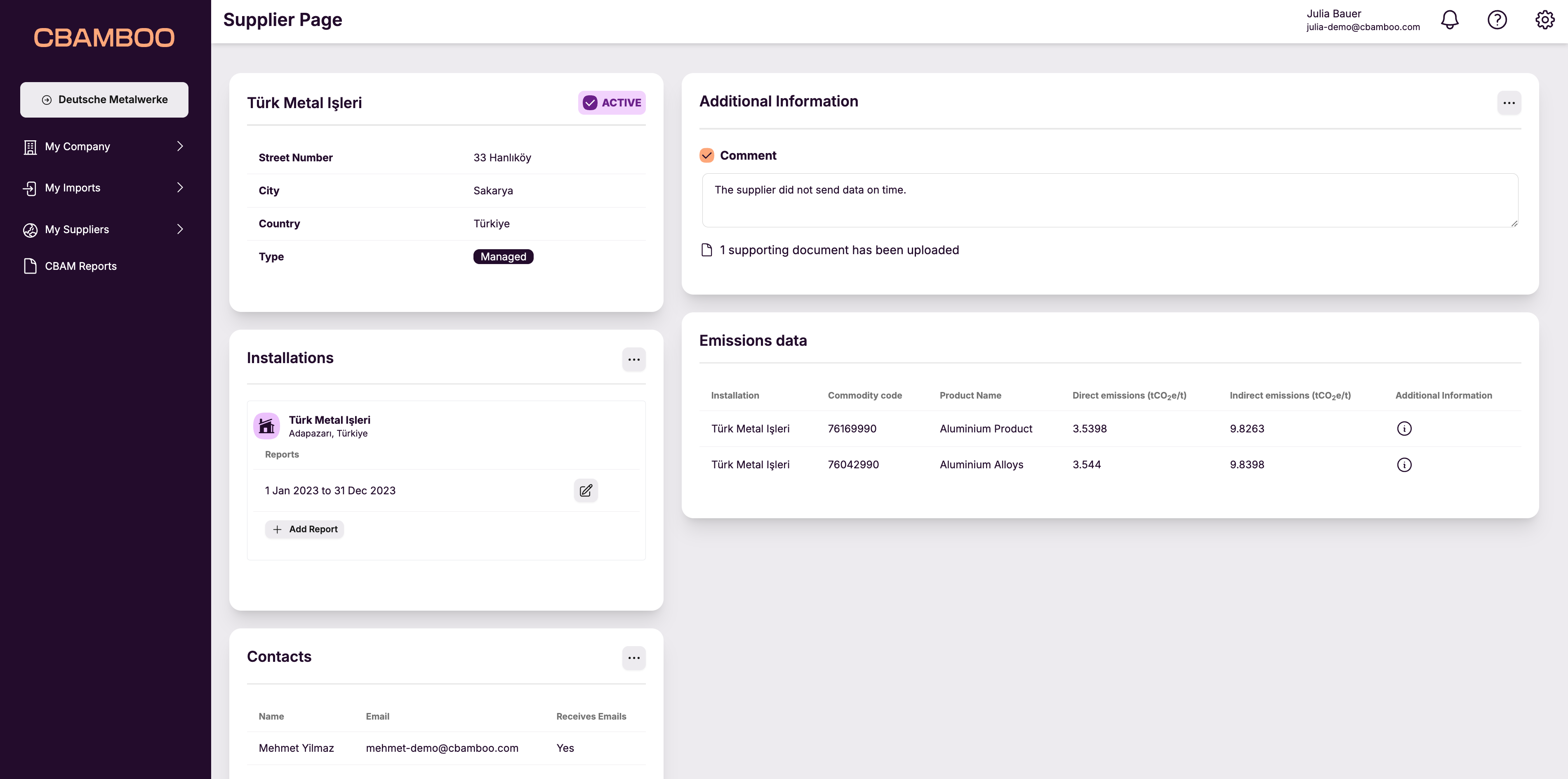Click the edit icon for the 2023 report

point(586,490)
